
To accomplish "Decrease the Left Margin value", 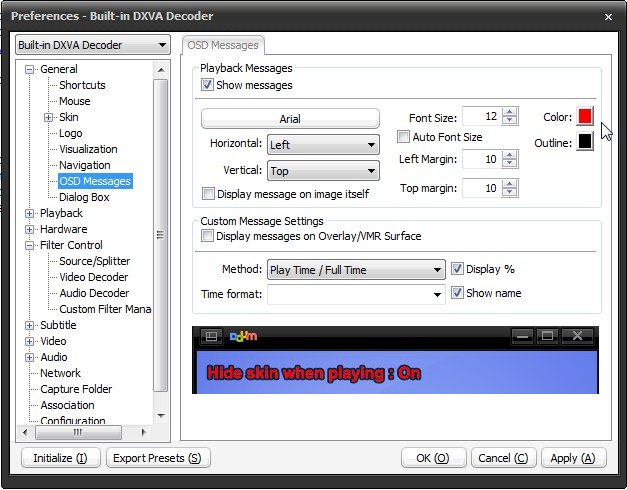I will coord(509,163).
